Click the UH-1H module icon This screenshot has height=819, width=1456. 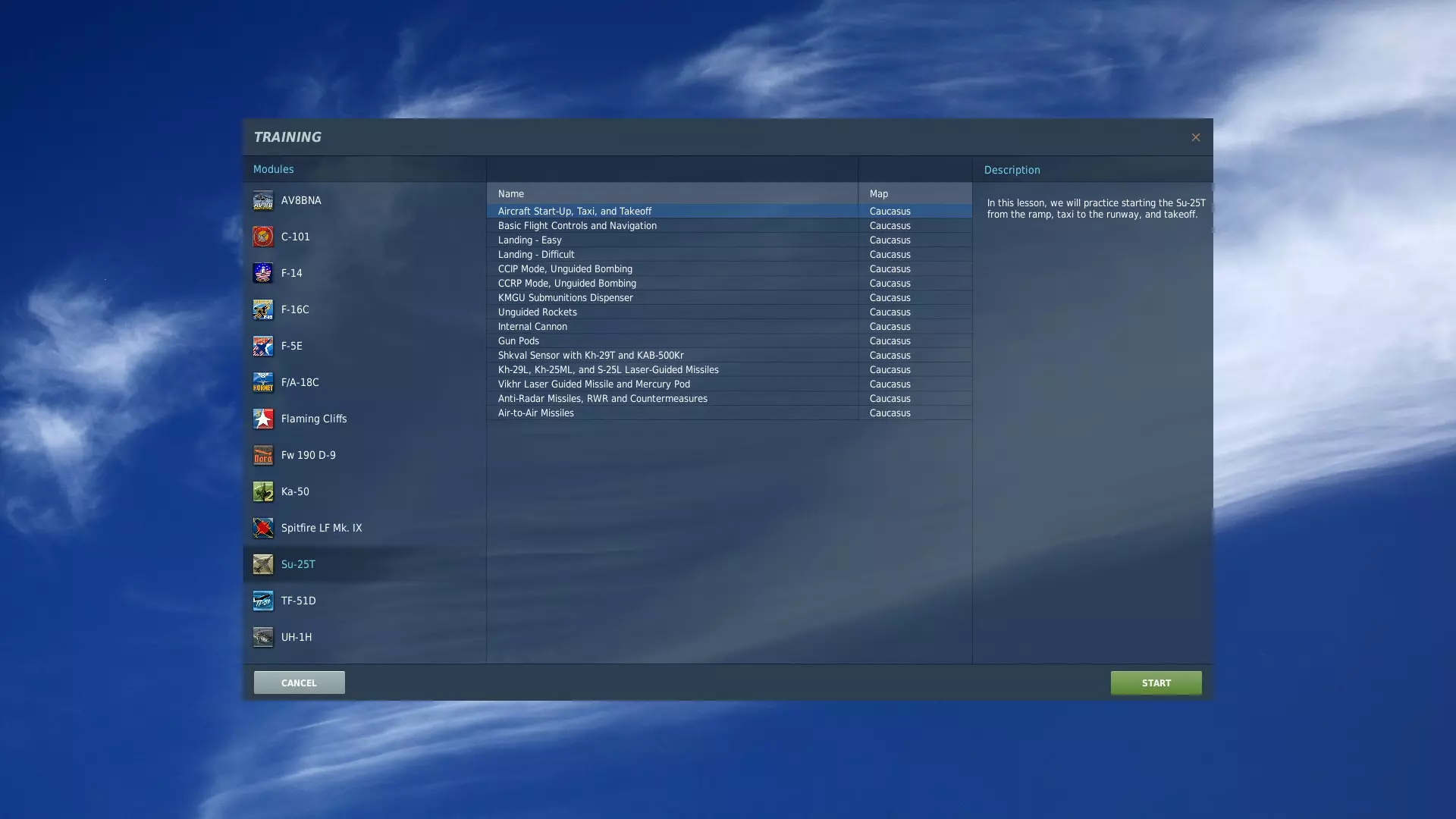[263, 638]
